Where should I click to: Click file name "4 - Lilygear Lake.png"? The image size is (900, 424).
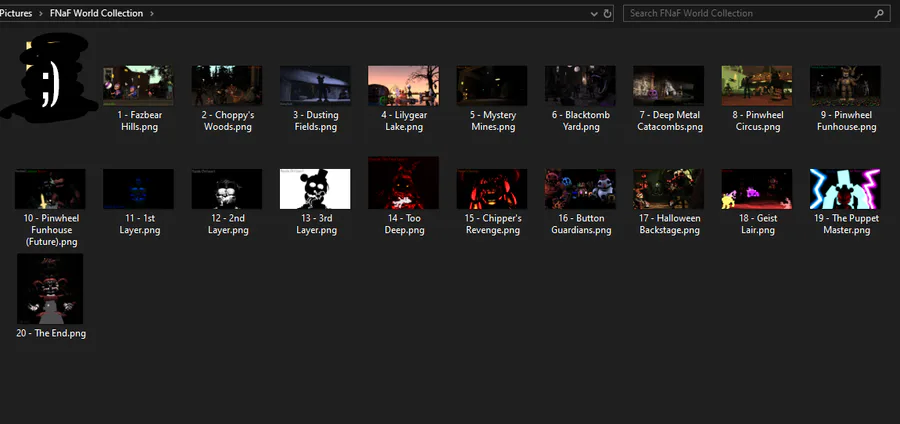(404, 121)
